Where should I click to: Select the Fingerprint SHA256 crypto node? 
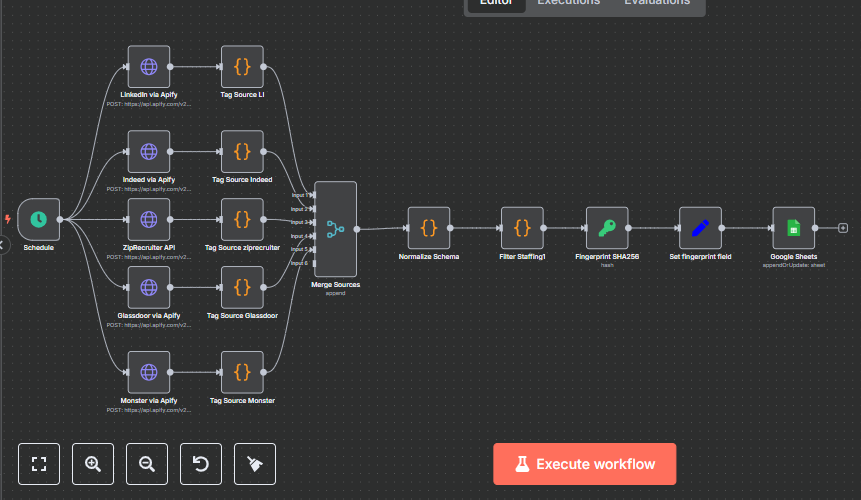coord(607,228)
